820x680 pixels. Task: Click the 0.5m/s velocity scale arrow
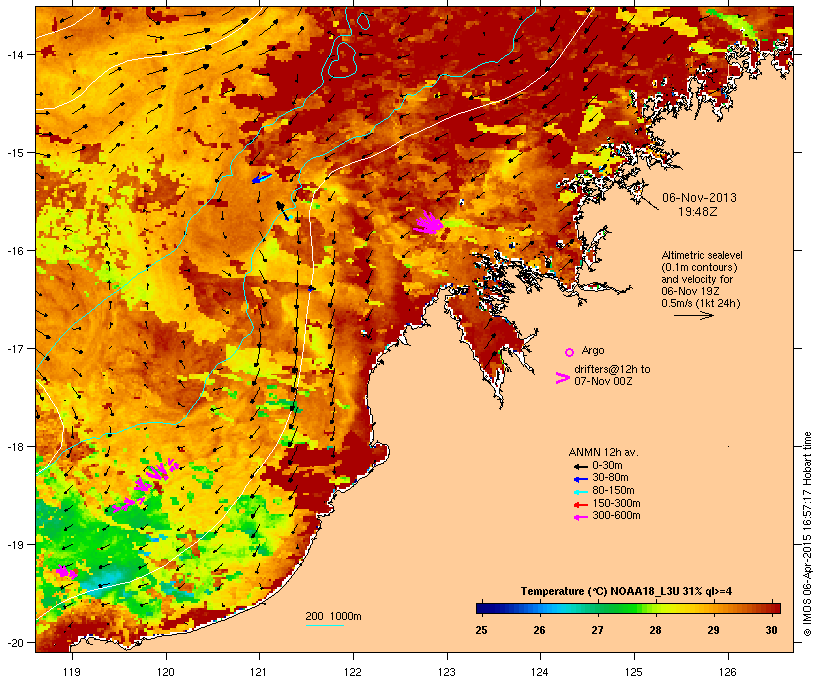[693, 315]
